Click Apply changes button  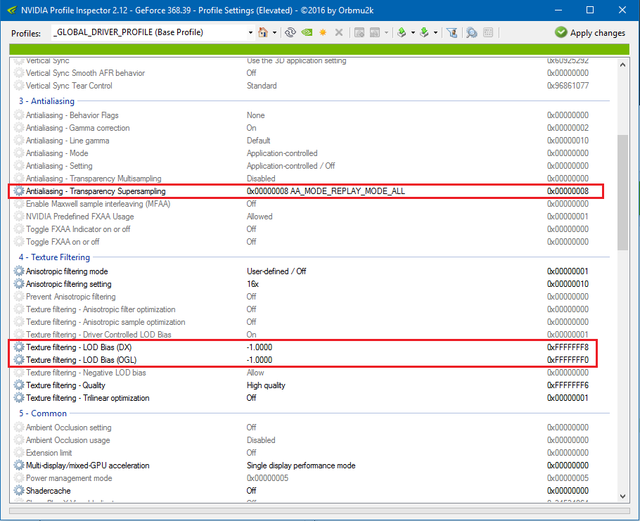click(x=590, y=33)
